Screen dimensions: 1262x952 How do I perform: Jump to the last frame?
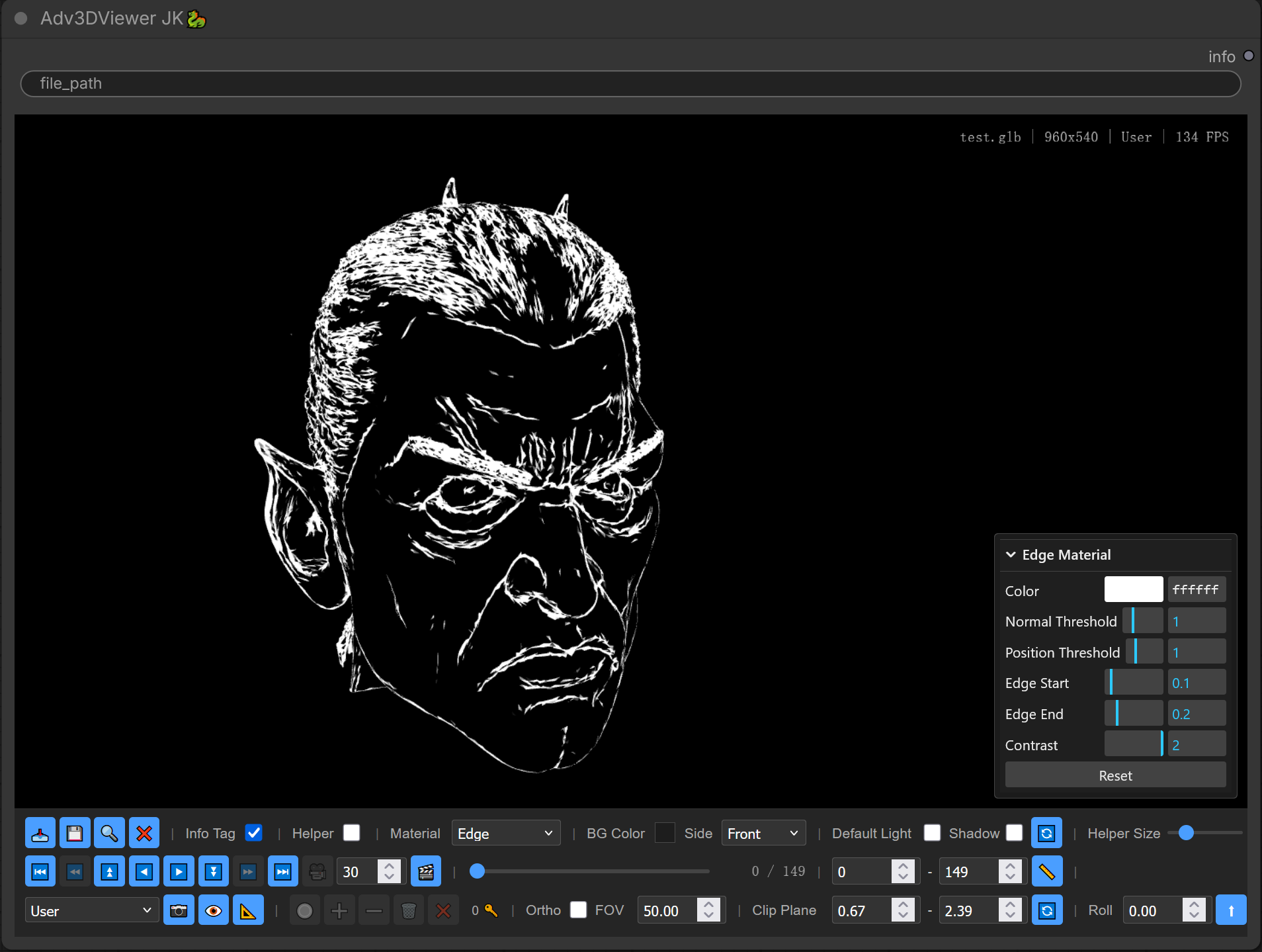click(283, 872)
